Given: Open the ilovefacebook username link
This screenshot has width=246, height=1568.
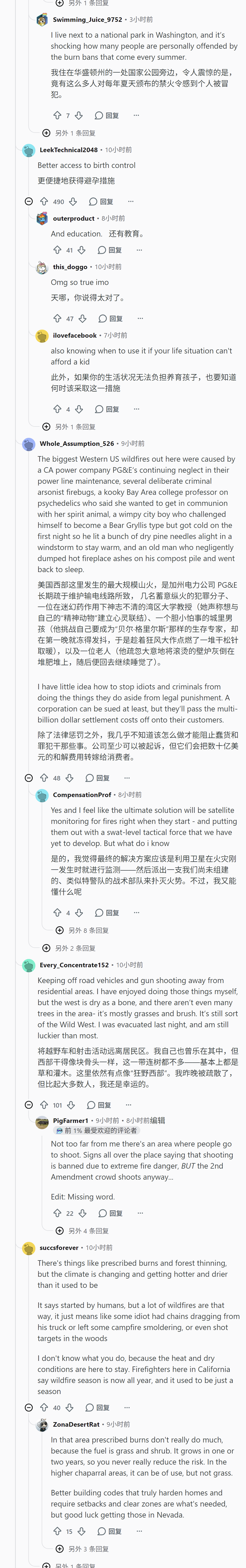Looking at the screenshot, I should (75, 335).
